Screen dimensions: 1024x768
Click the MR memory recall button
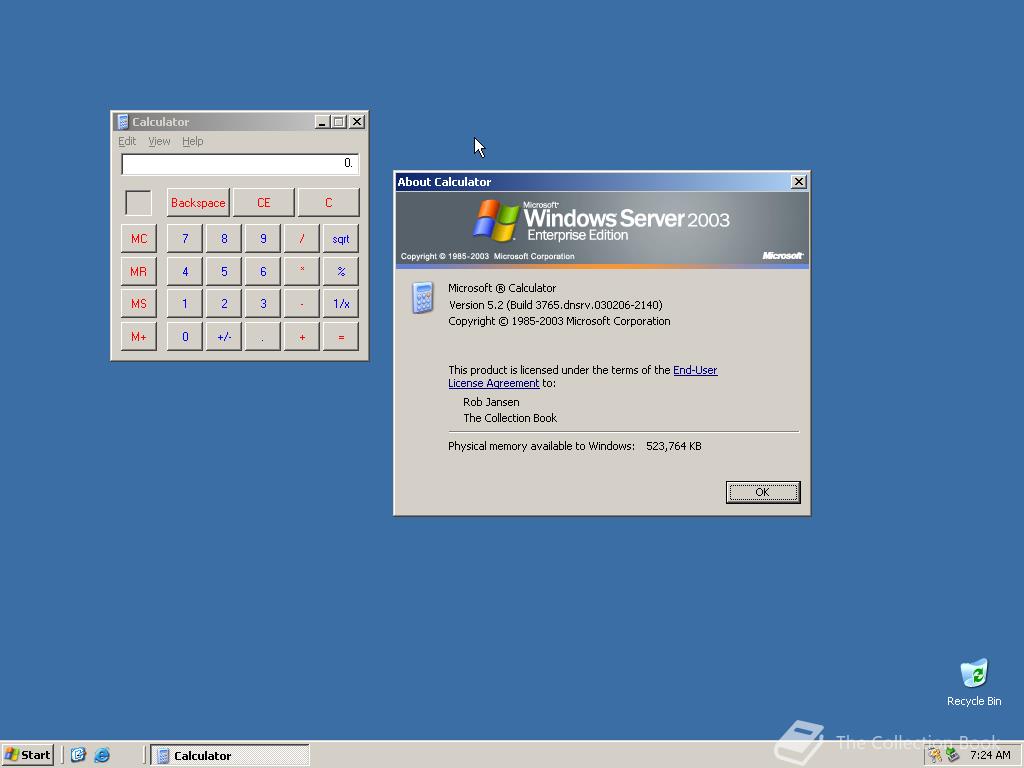coord(138,271)
